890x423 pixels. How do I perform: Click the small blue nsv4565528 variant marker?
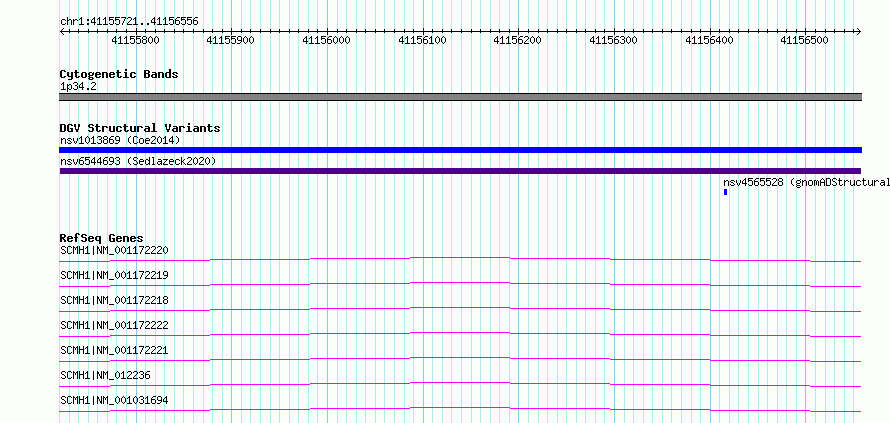coord(725,192)
